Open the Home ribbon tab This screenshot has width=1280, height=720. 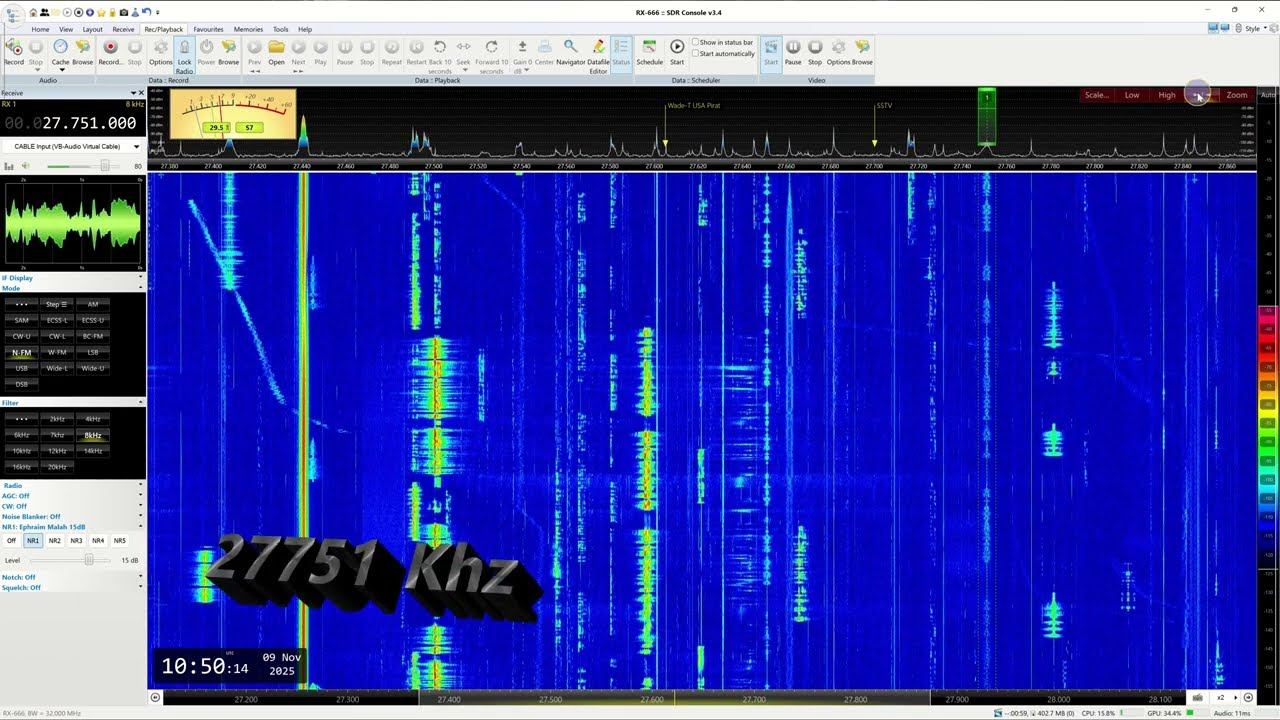point(40,29)
